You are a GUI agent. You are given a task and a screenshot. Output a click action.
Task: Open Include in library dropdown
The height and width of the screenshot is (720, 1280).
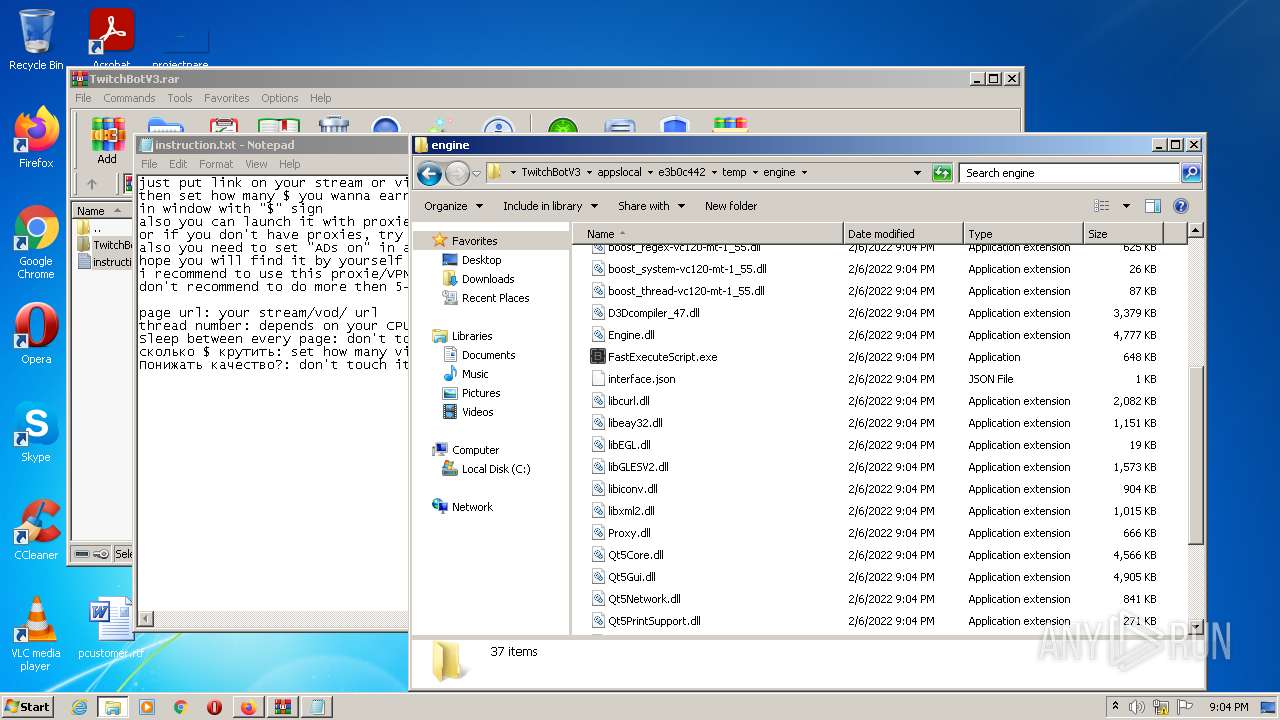(x=550, y=206)
